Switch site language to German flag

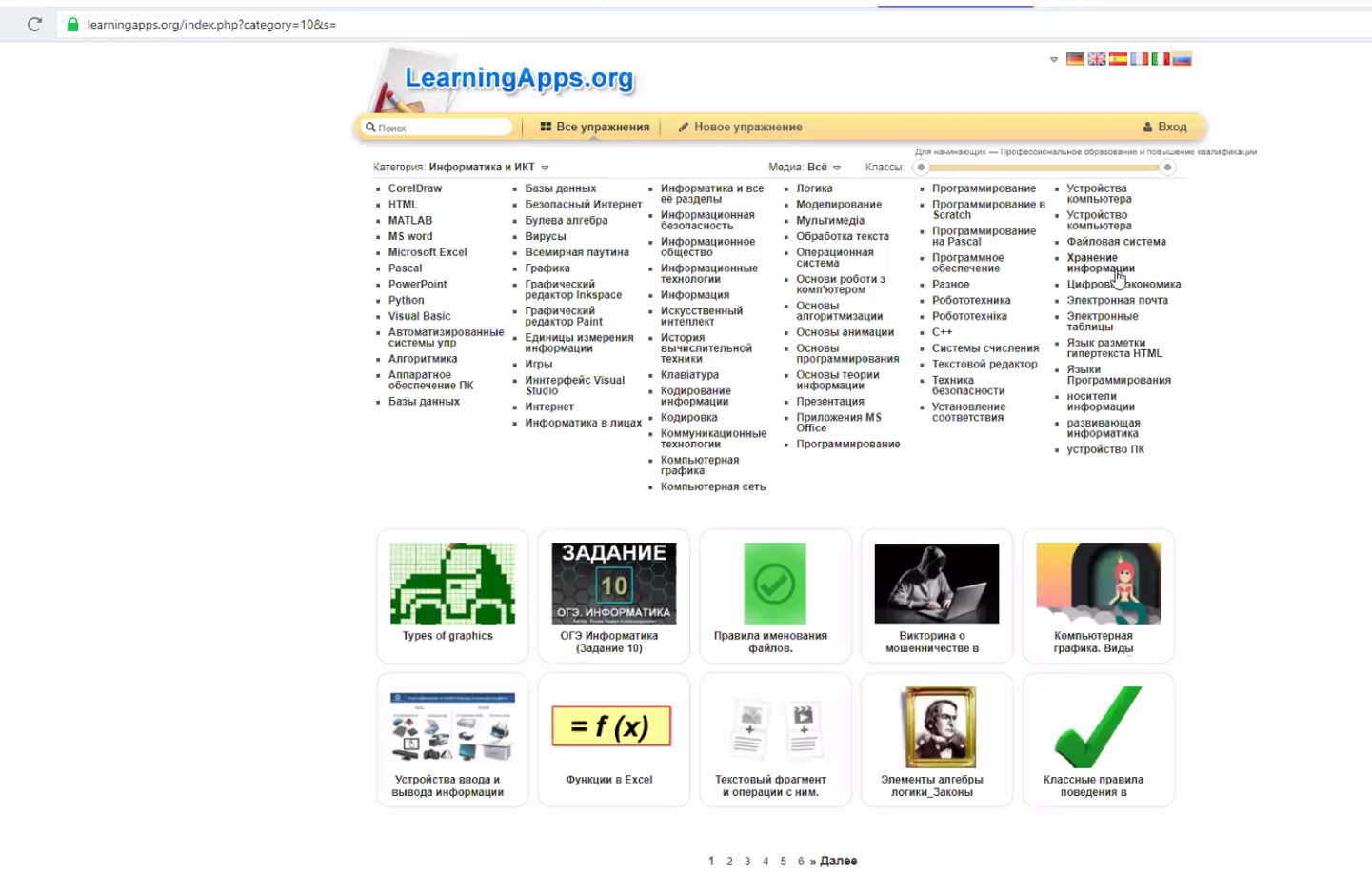pos(1075,59)
